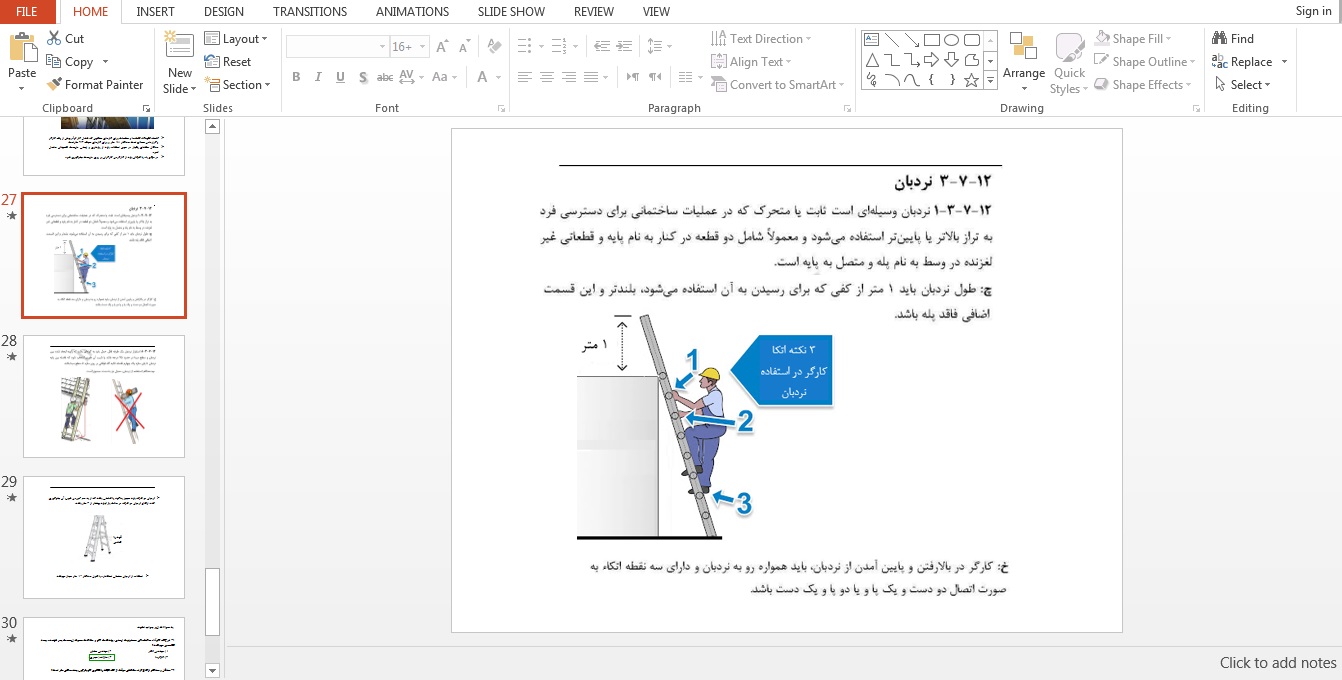Toggle text Shadow effect
The height and width of the screenshot is (680, 1342).
(362, 77)
